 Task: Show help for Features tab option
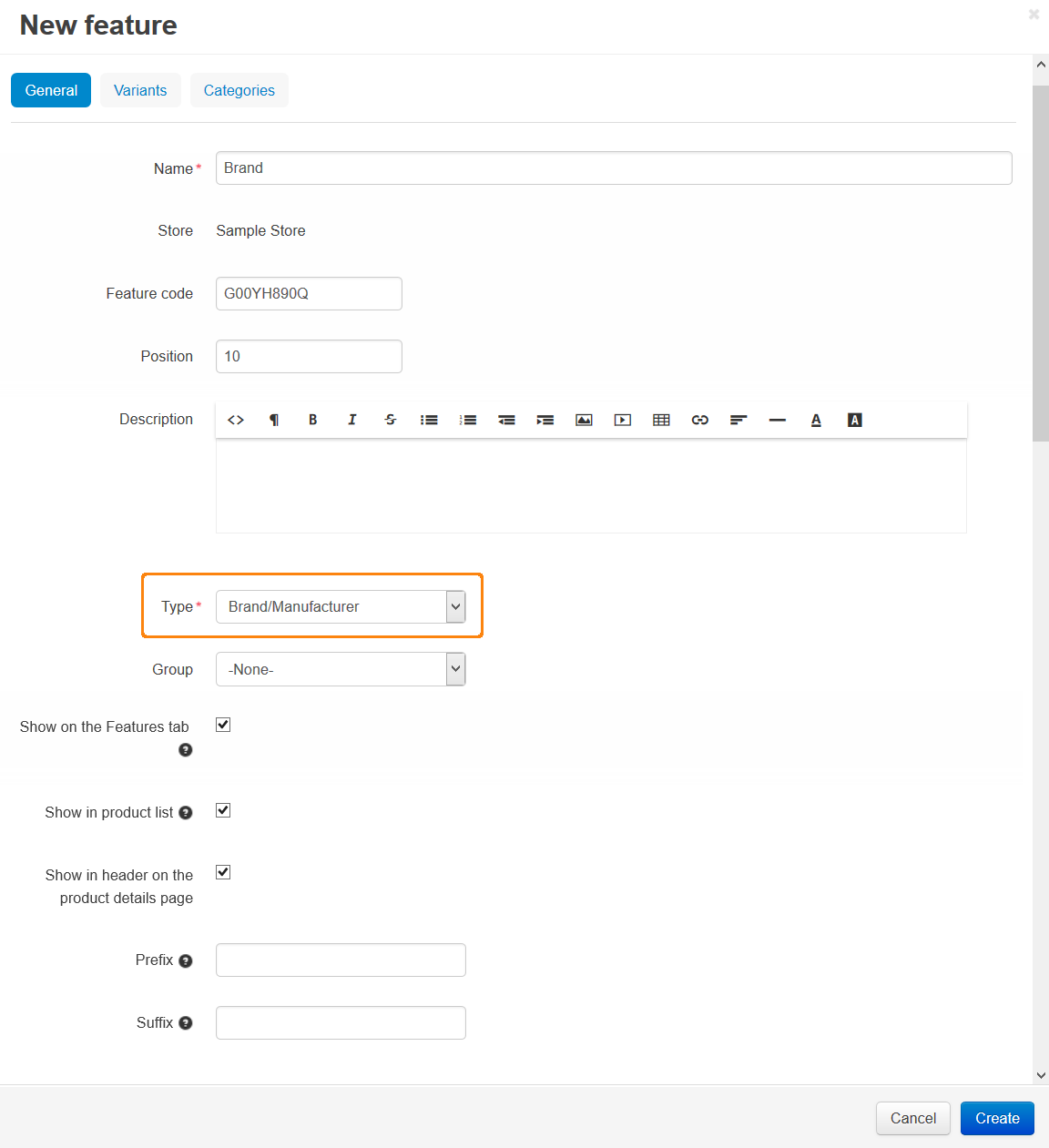186,750
